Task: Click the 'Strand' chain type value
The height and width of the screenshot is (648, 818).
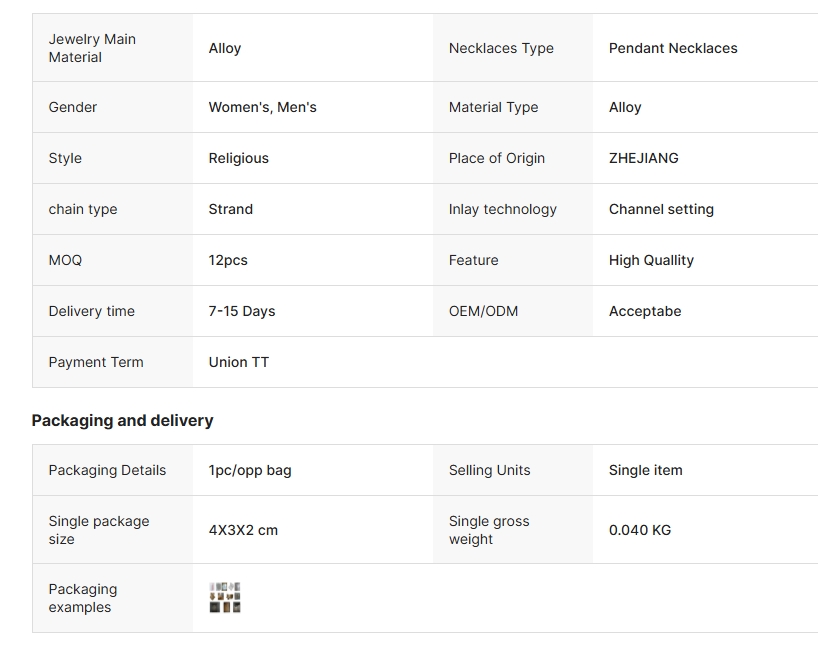Action: click(230, 209)
